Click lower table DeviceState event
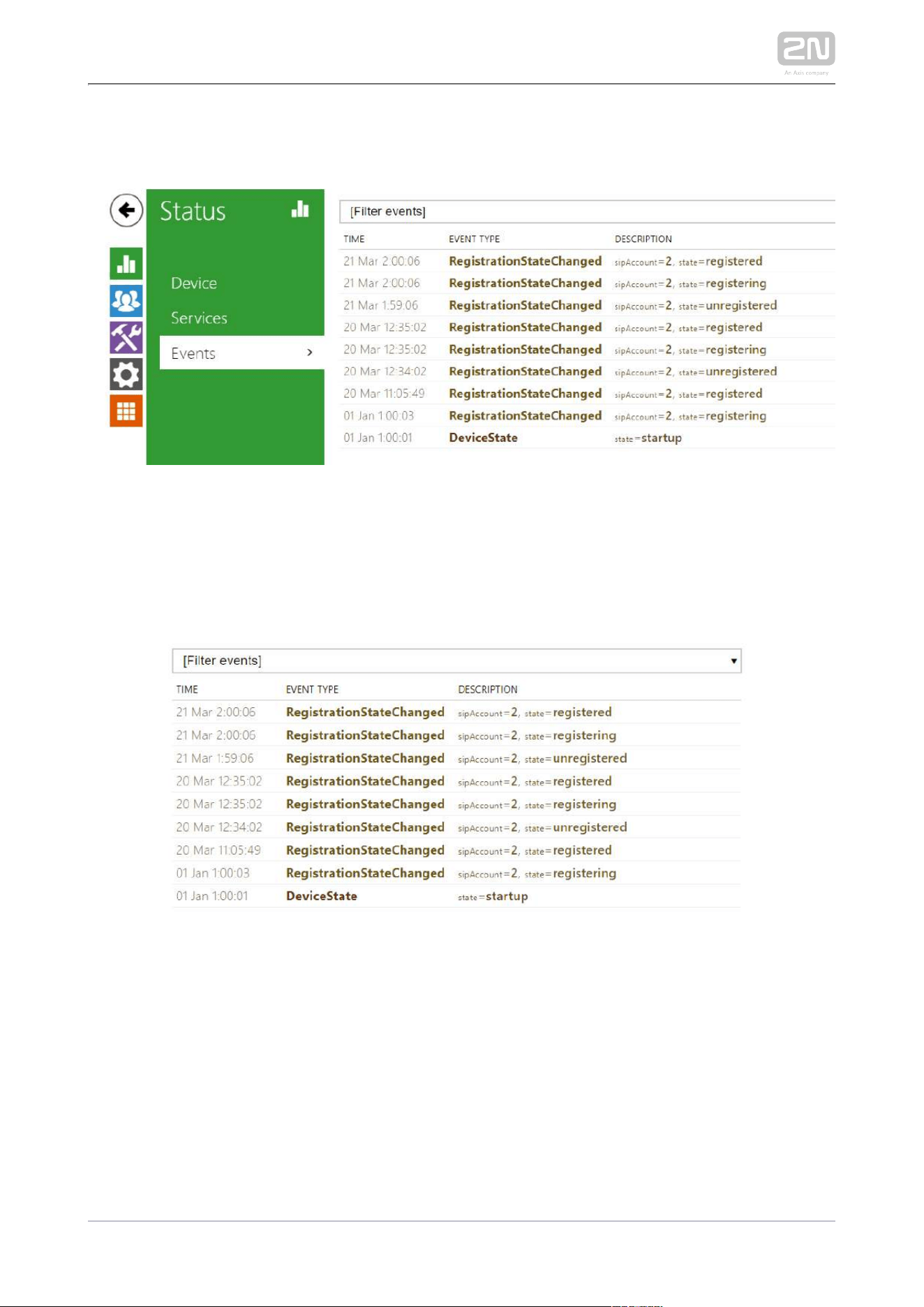This screenshot has height=1307, width=924. point(322,896)
